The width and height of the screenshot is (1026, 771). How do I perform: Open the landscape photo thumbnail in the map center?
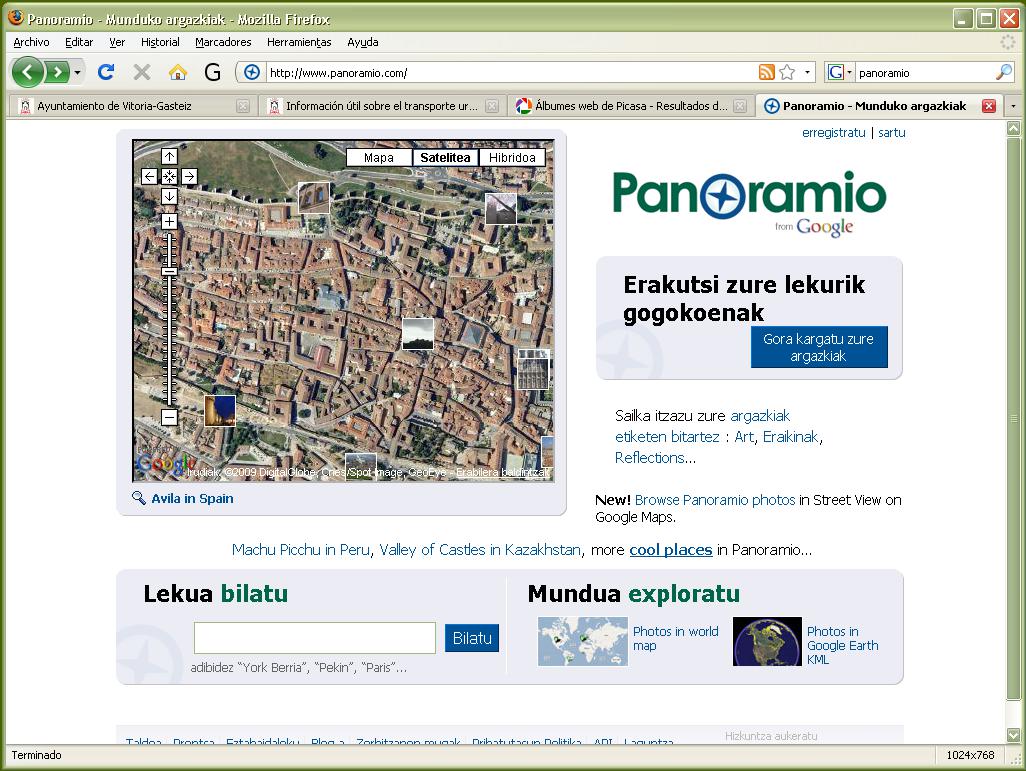pos(417,334)
